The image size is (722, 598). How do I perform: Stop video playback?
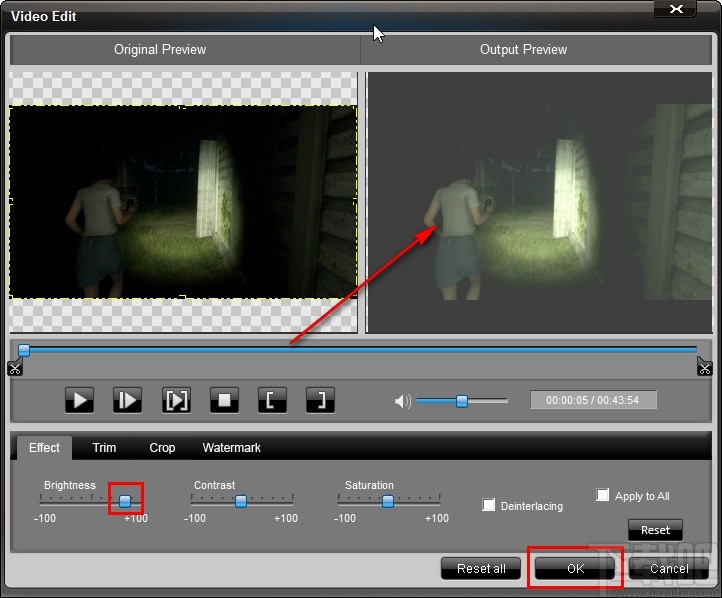[224, 400]
